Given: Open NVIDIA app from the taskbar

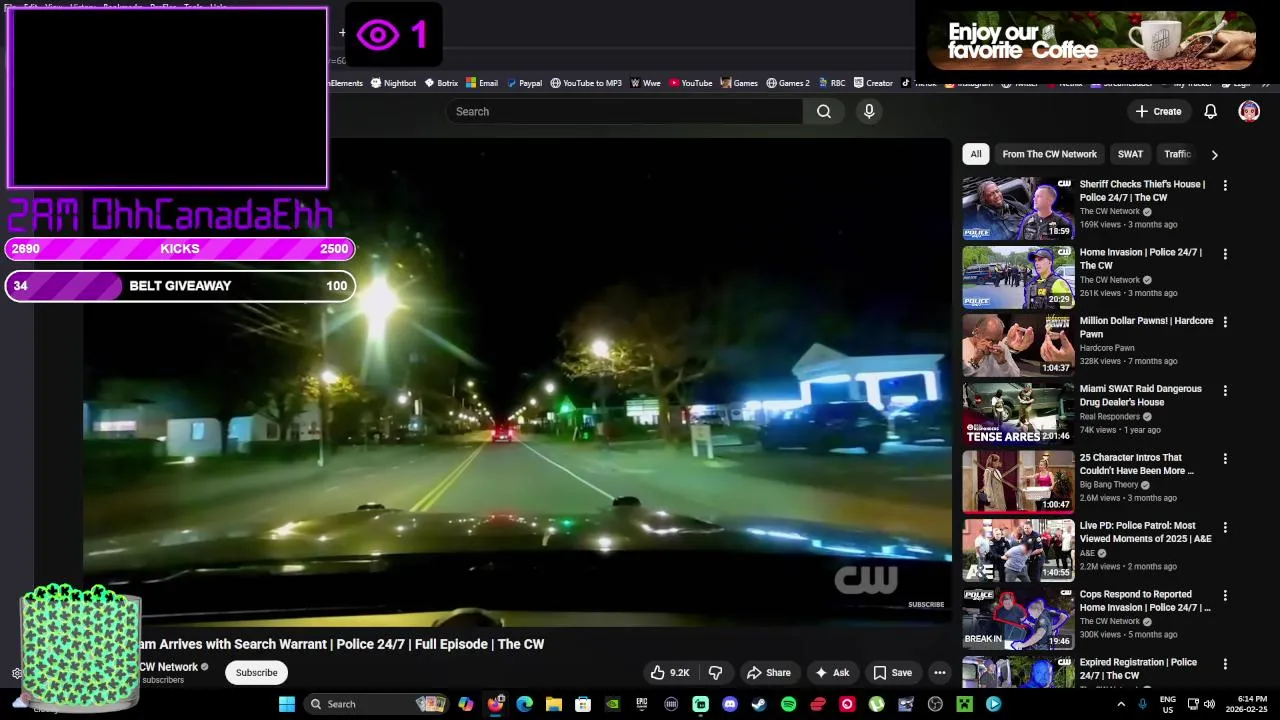Looking at the screenshot, I should [x=612, y=704].
